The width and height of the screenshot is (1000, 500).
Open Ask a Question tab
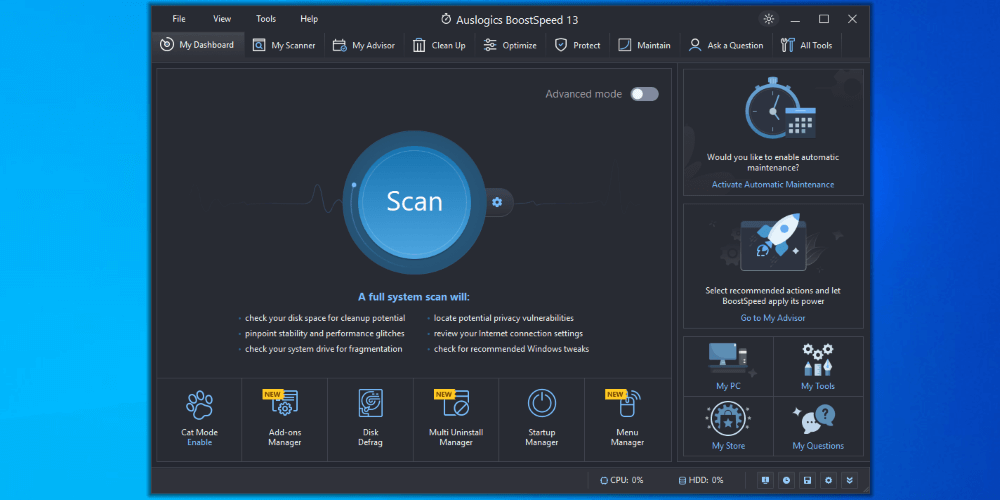pos(726,45)
